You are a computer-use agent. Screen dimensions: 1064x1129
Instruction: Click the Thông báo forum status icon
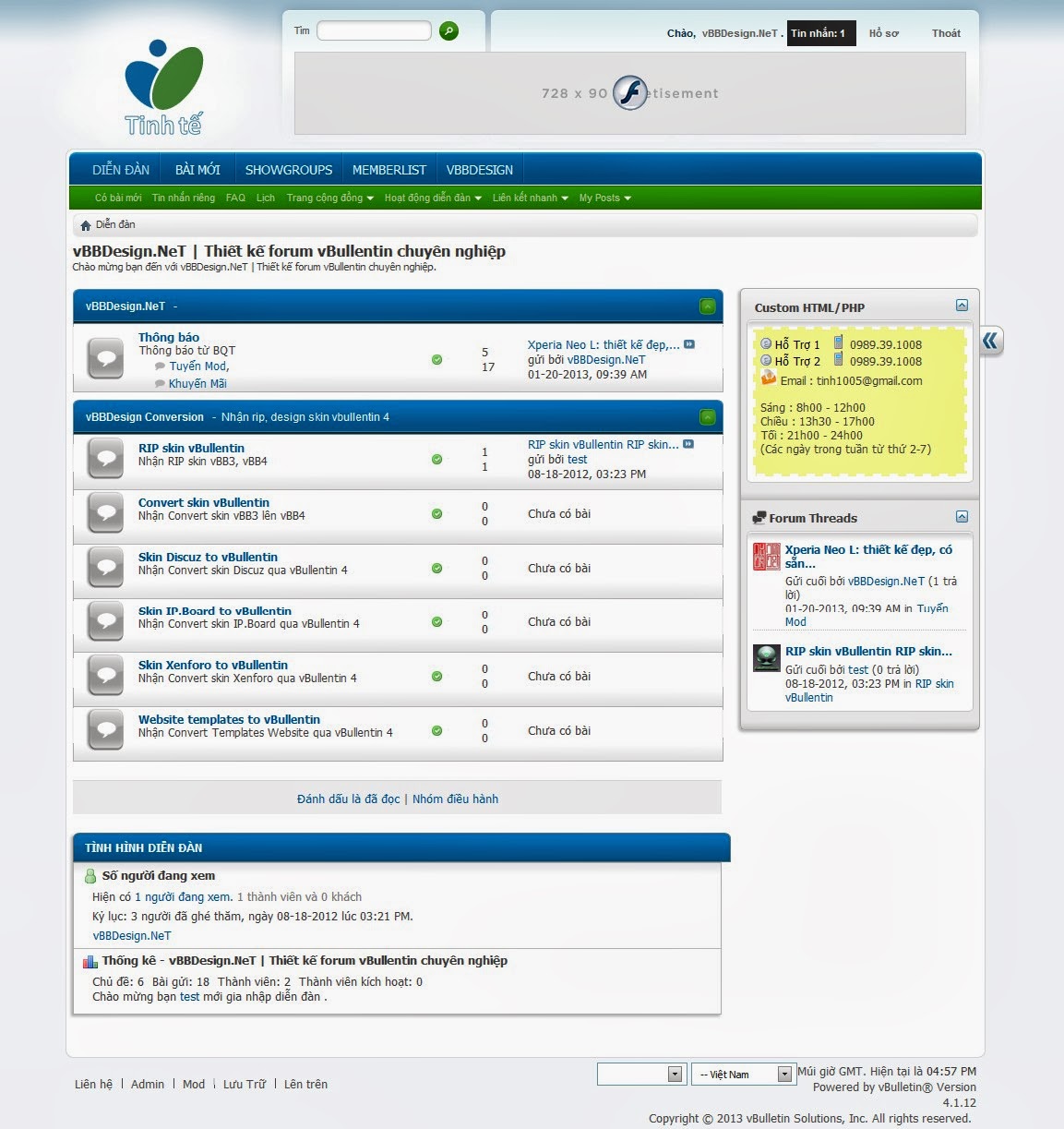pos(105,358)
